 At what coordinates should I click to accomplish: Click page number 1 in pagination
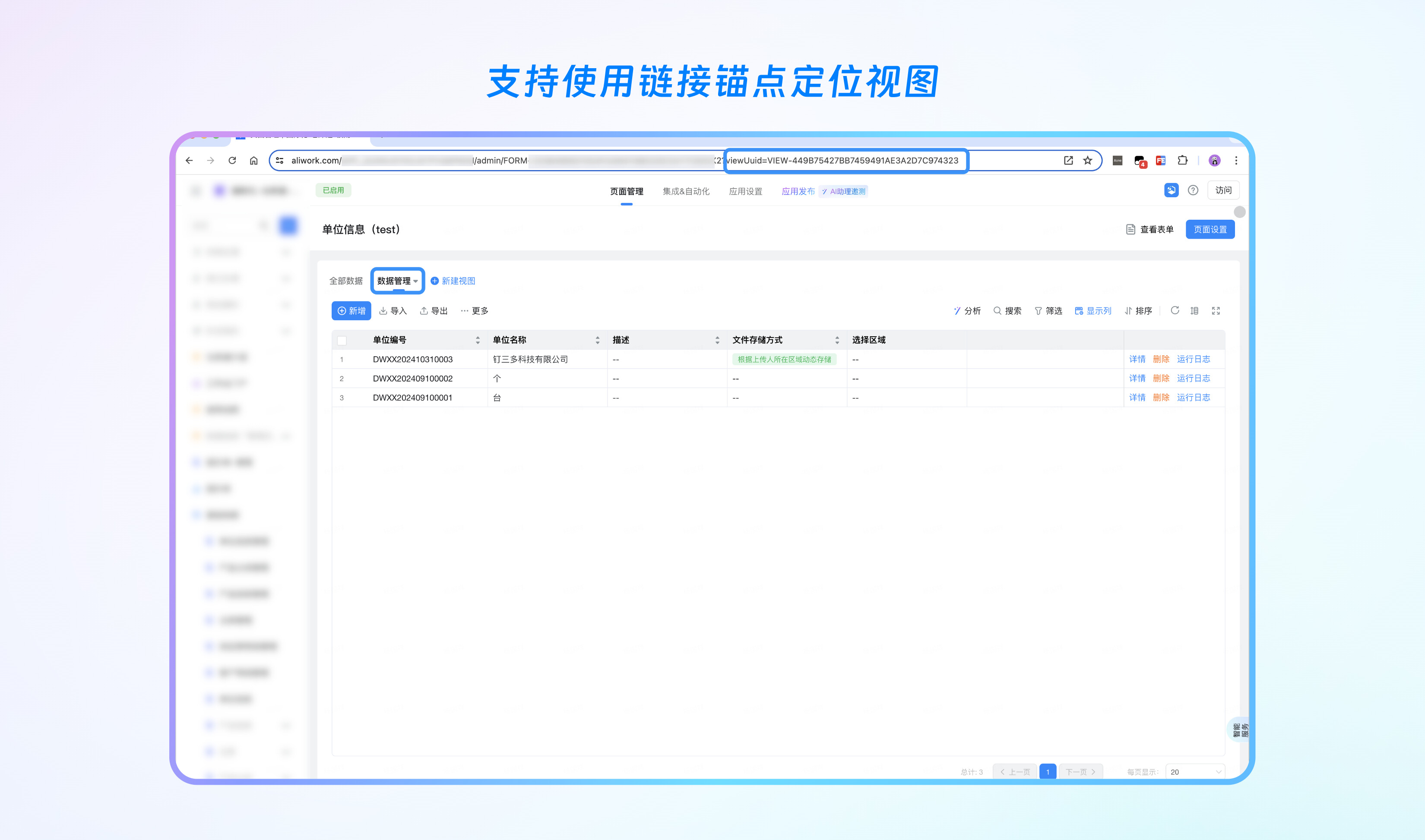tap(1048, 771)
